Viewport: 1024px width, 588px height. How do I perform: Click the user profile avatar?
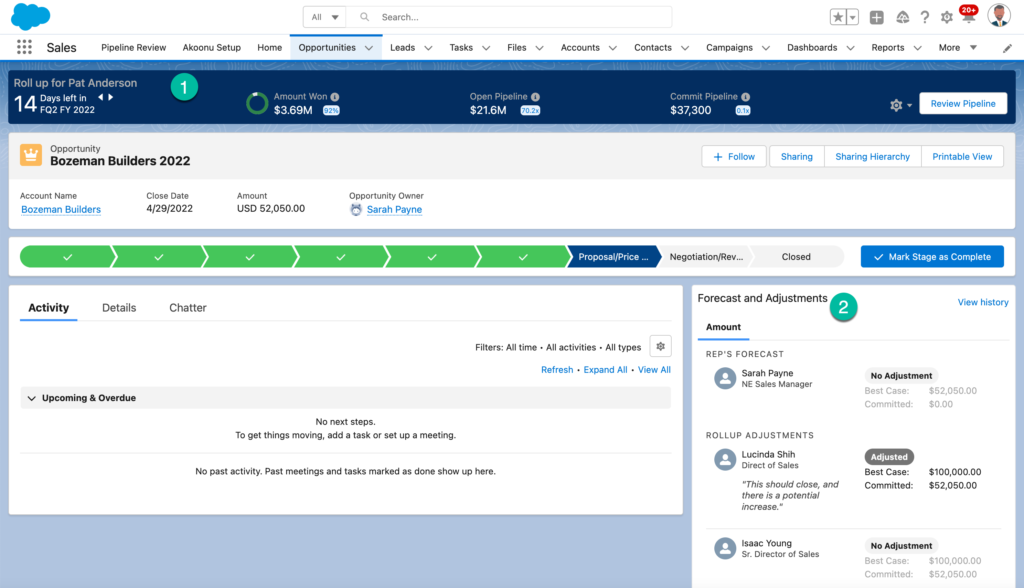point(998,16)
